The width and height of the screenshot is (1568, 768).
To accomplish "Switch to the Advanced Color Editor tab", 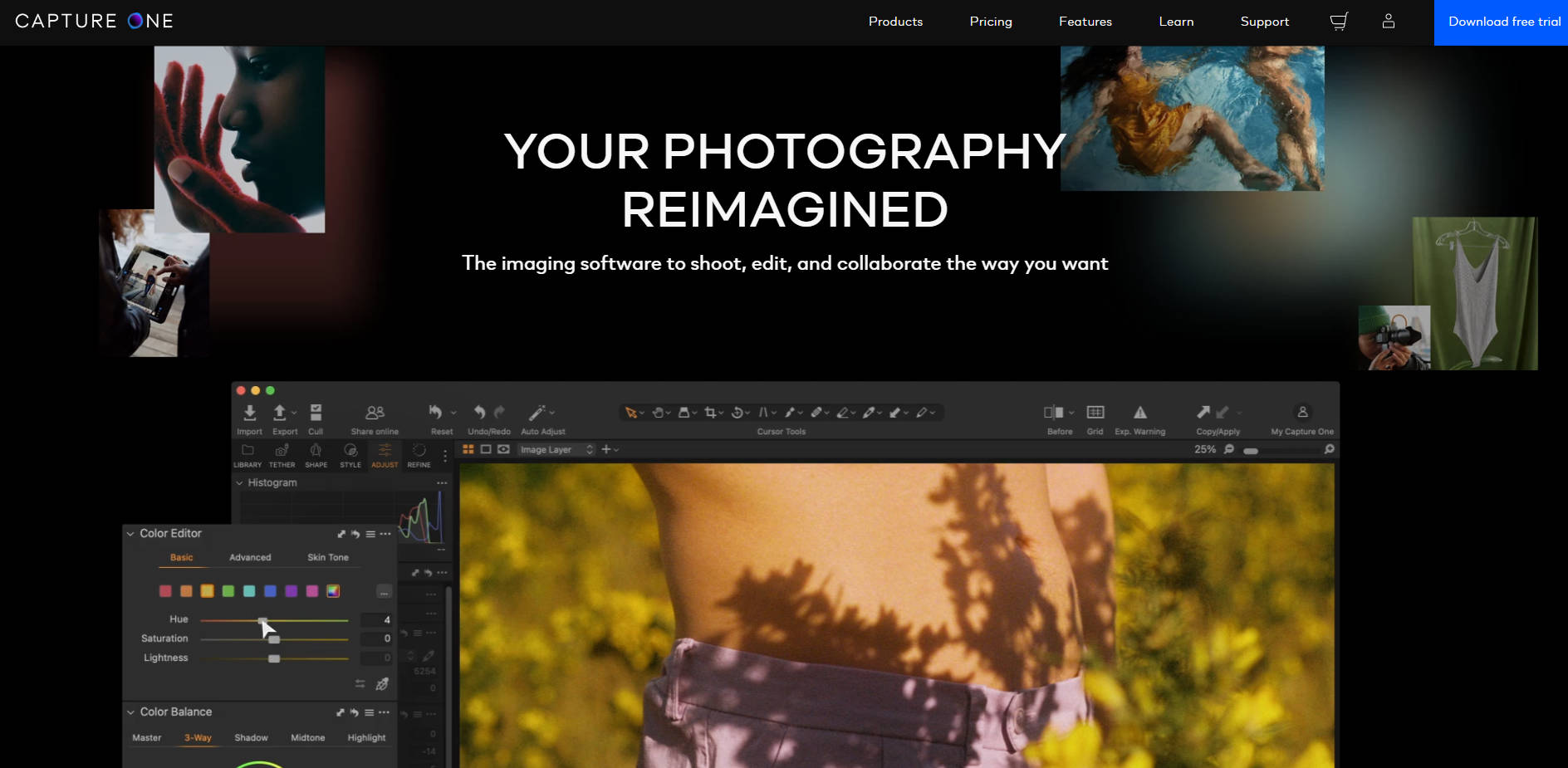I will pyautogui.click(x=250, y=557).
